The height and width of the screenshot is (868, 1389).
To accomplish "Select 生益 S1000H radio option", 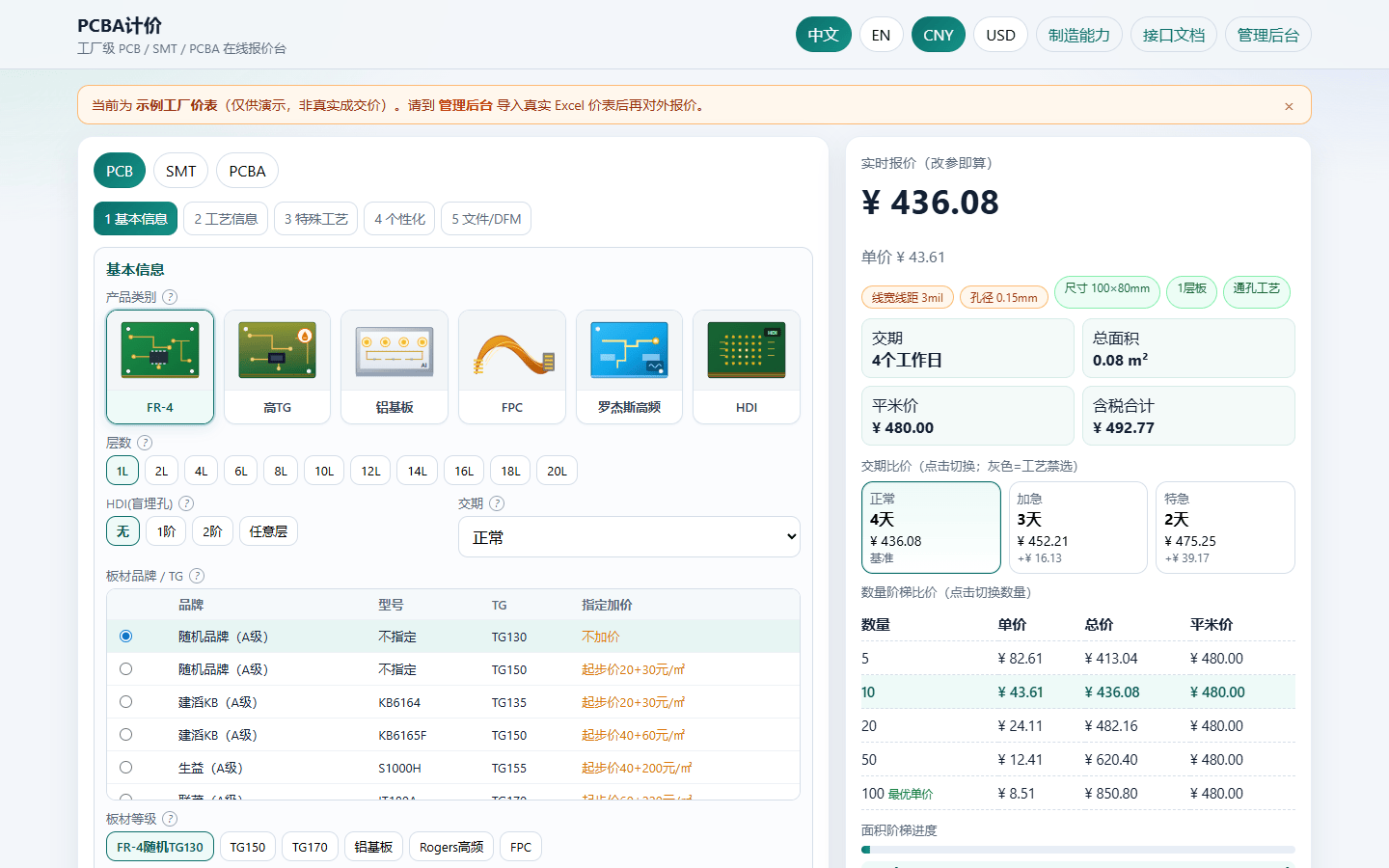I will [125, 768].
